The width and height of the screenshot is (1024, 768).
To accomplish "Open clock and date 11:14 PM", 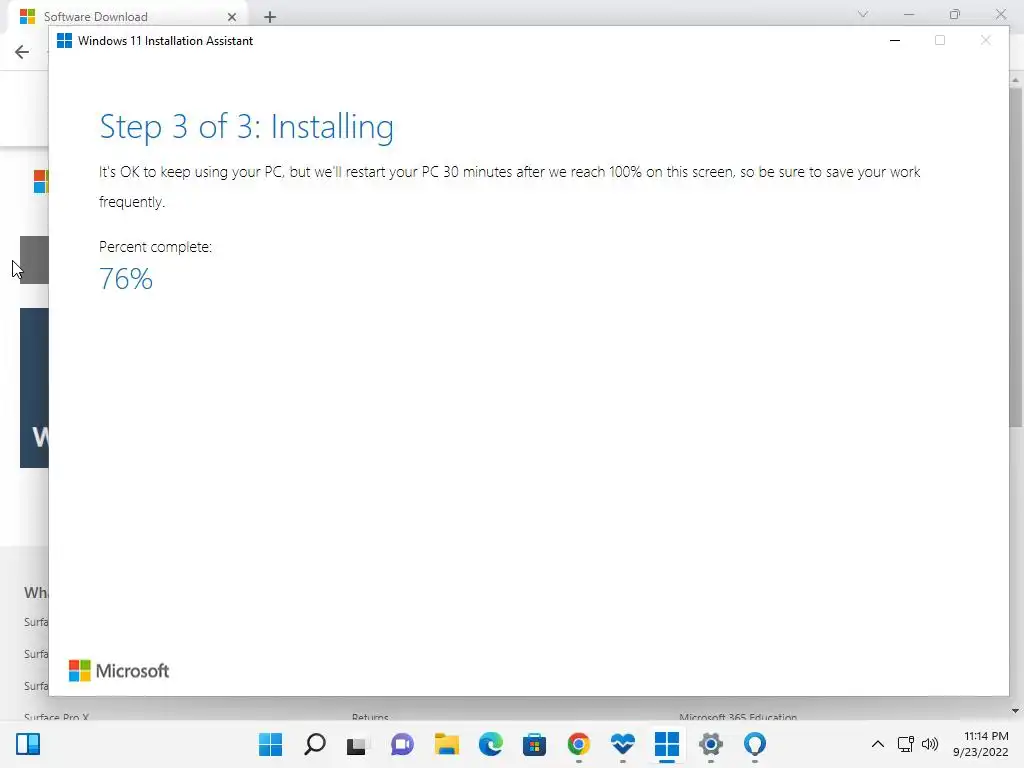I will pos(980,744).
